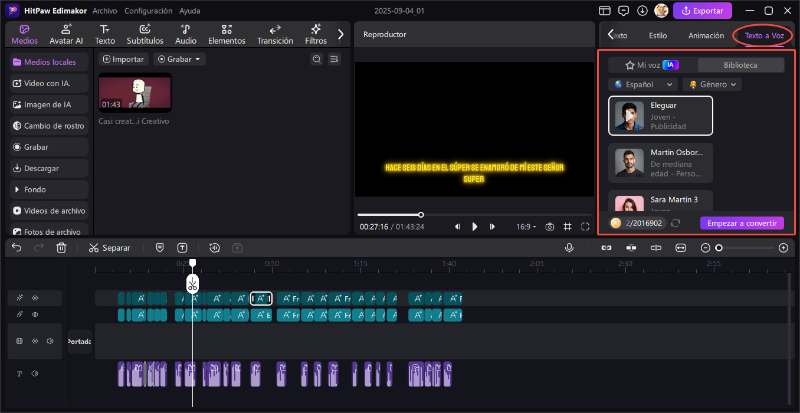Screen dimensions: 800x413
Task: Delete selection with the trash icon
Action: point(61,247)
